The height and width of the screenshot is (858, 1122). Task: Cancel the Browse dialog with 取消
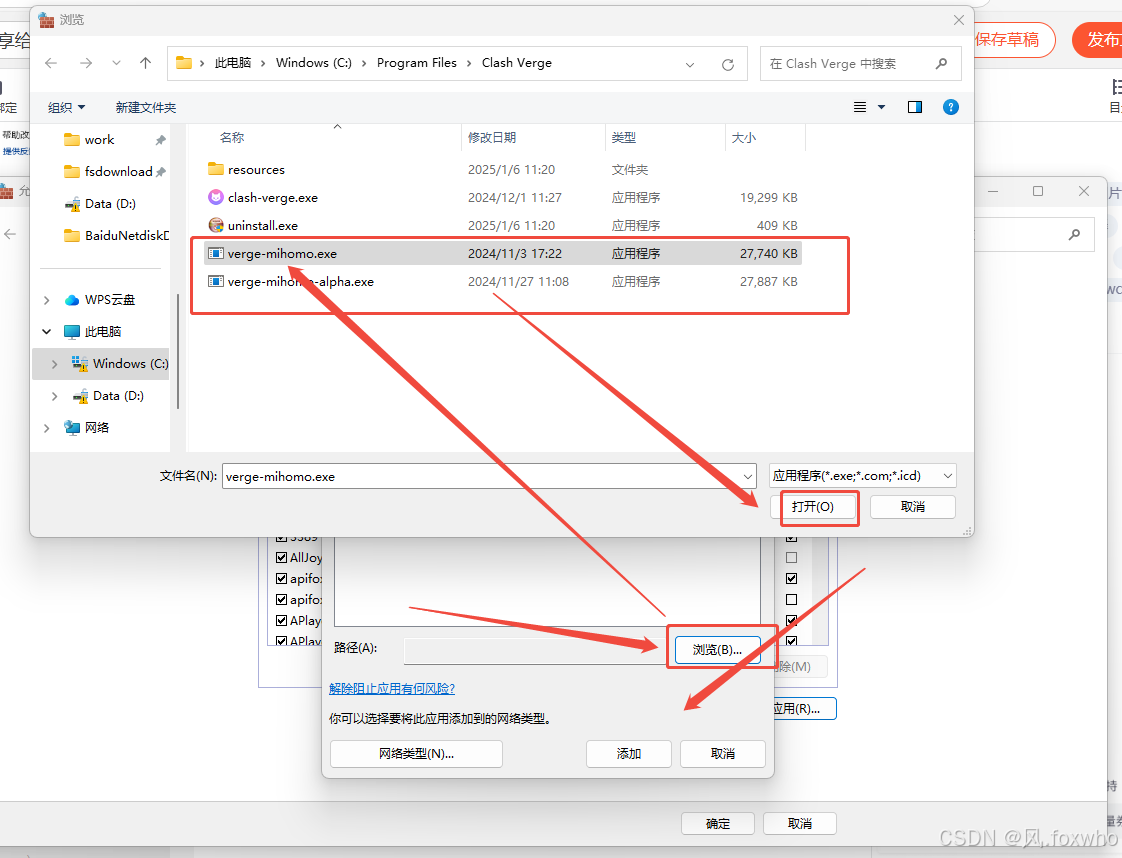click(x=912, y=507)
